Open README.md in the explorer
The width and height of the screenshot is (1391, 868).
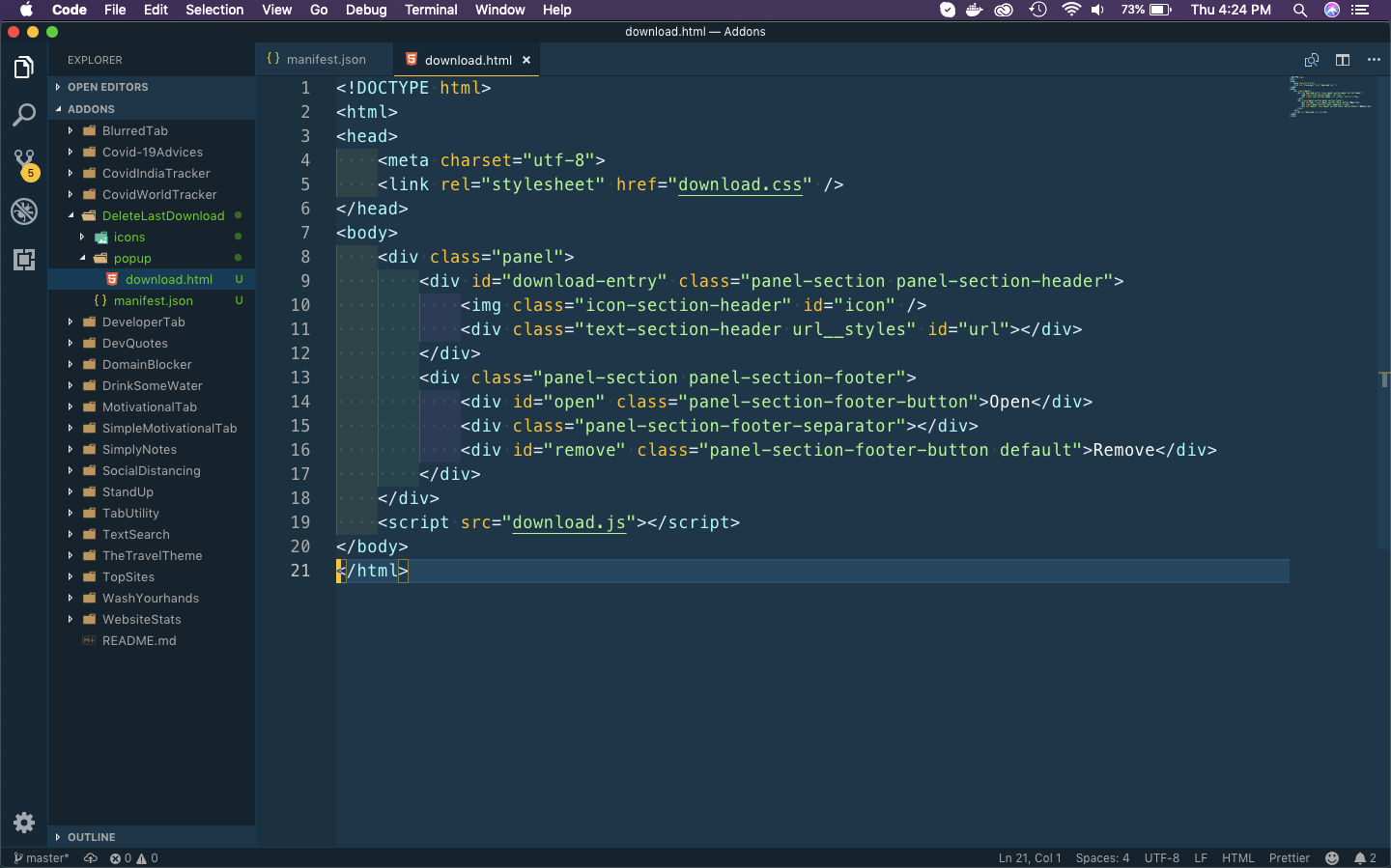click(152, 640)
